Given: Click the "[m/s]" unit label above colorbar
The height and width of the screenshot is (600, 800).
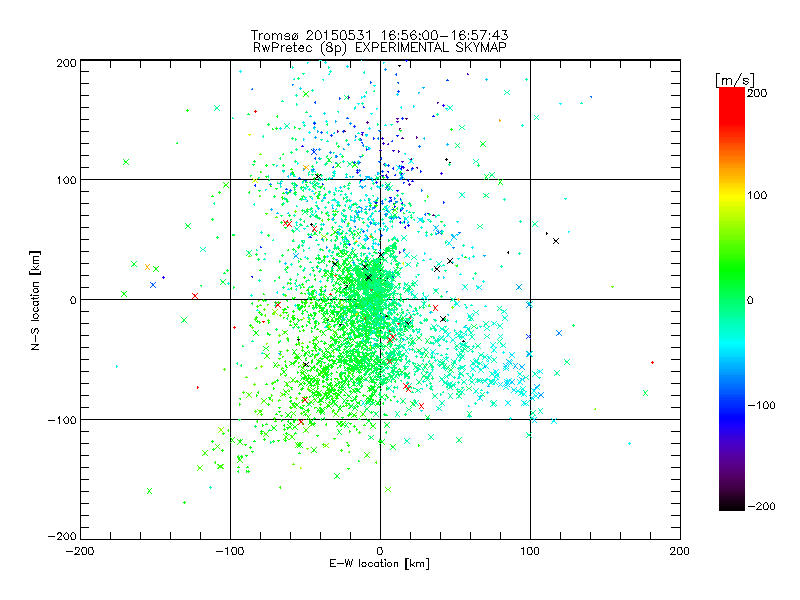Looking at the screenshot, I should click(x=735, y=80).
